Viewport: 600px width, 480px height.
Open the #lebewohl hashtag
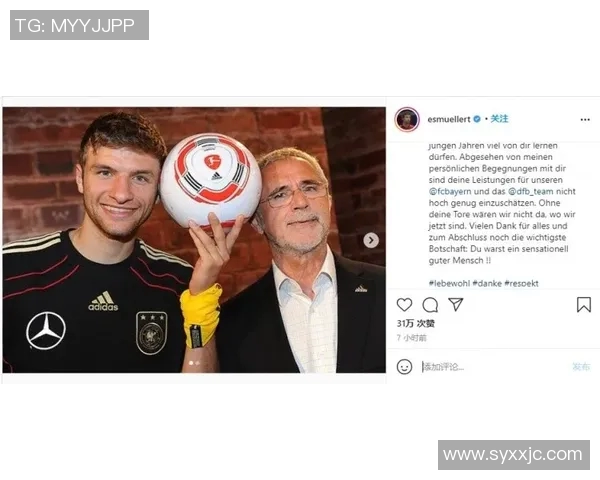(x=449, y=283)
